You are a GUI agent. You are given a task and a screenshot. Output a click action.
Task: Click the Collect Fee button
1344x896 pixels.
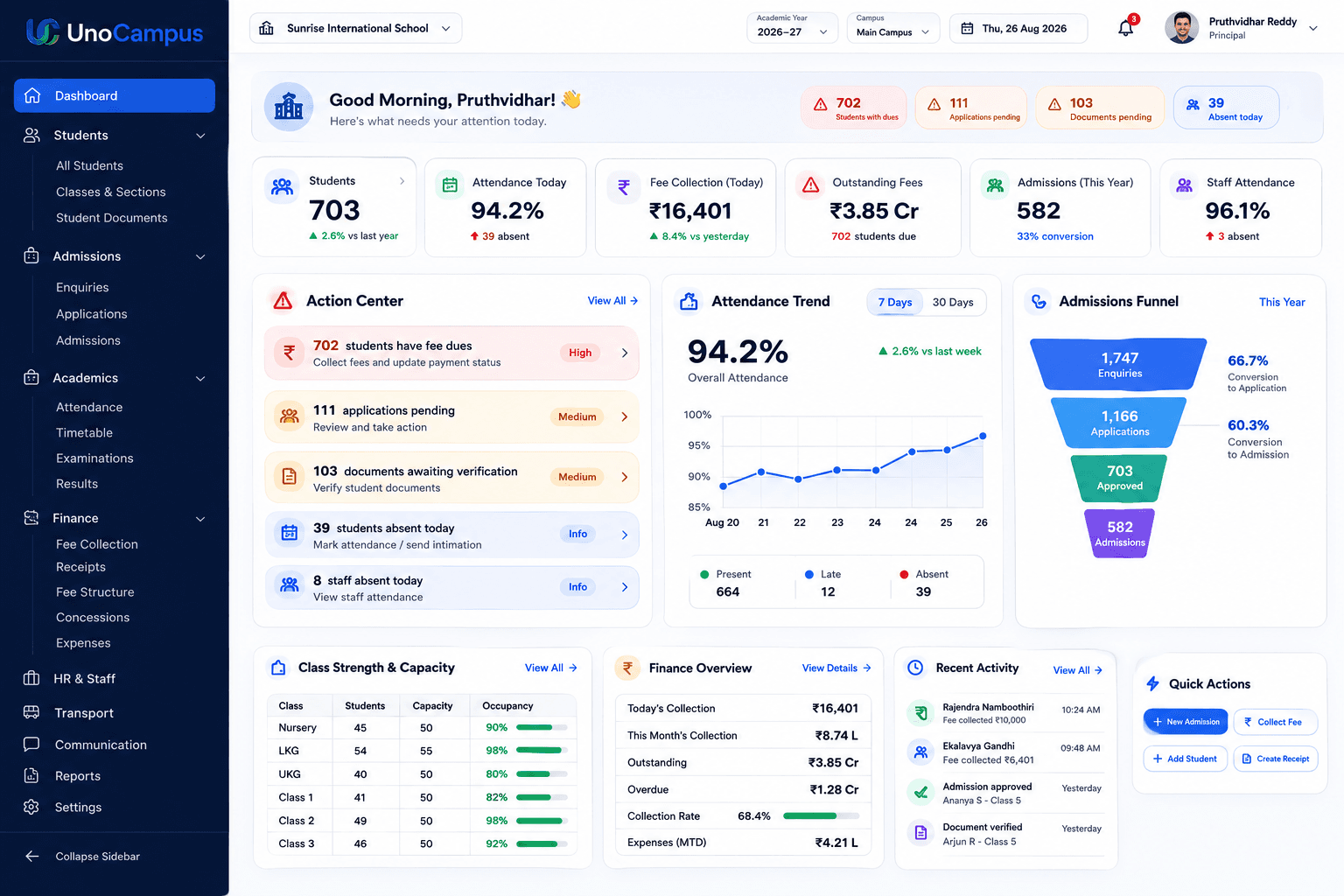pyautogui.click(x=1275, y=722)
